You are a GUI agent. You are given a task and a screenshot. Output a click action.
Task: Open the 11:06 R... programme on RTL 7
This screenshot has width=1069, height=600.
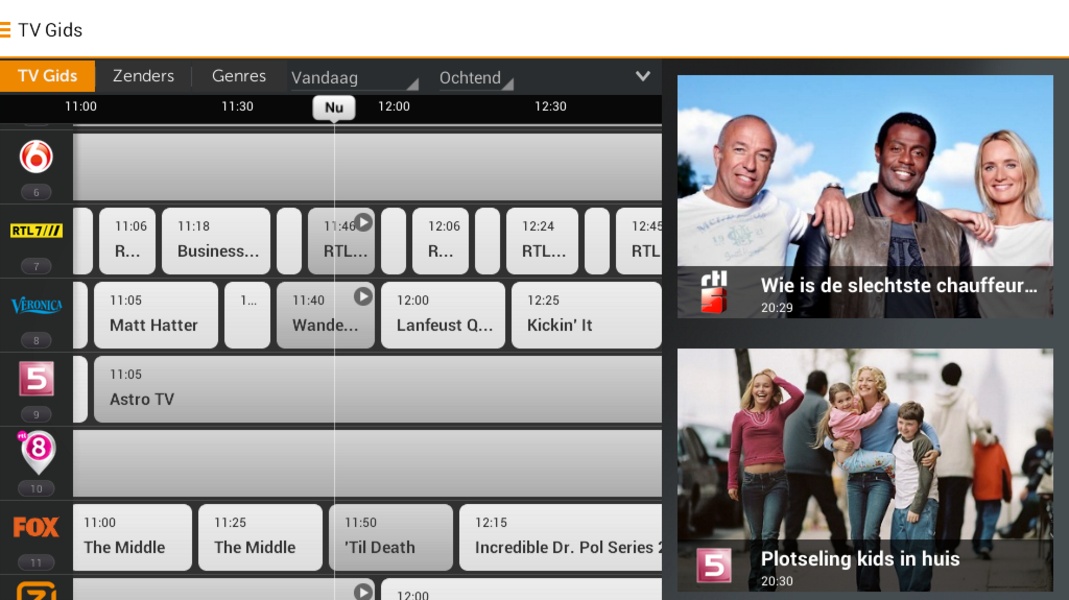127,241
